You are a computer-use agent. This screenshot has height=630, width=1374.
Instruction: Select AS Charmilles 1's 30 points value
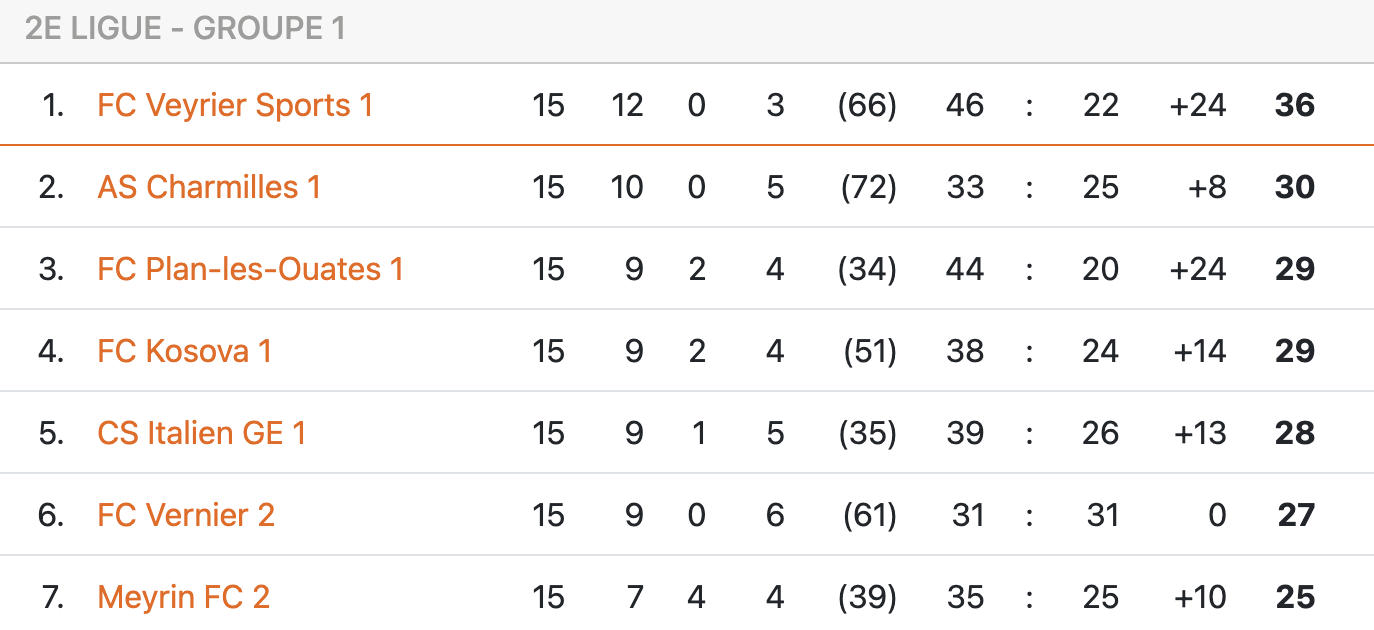[1294, 187]
